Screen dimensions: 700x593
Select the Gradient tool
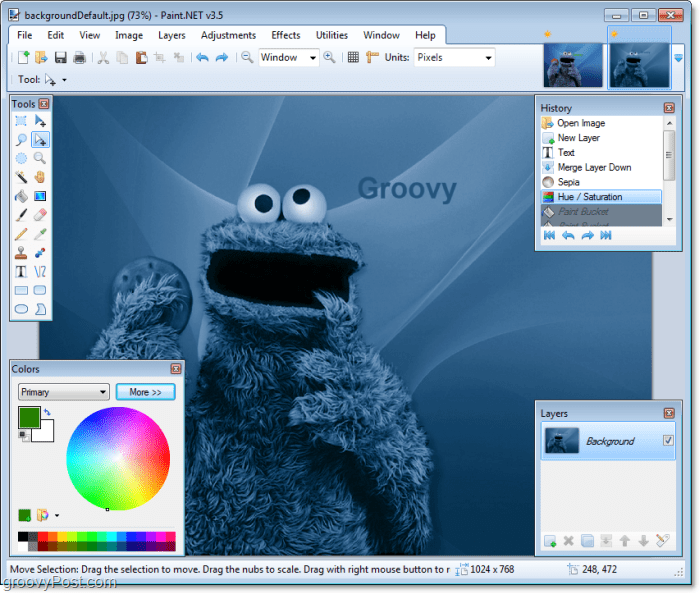(x=40, y=196)
